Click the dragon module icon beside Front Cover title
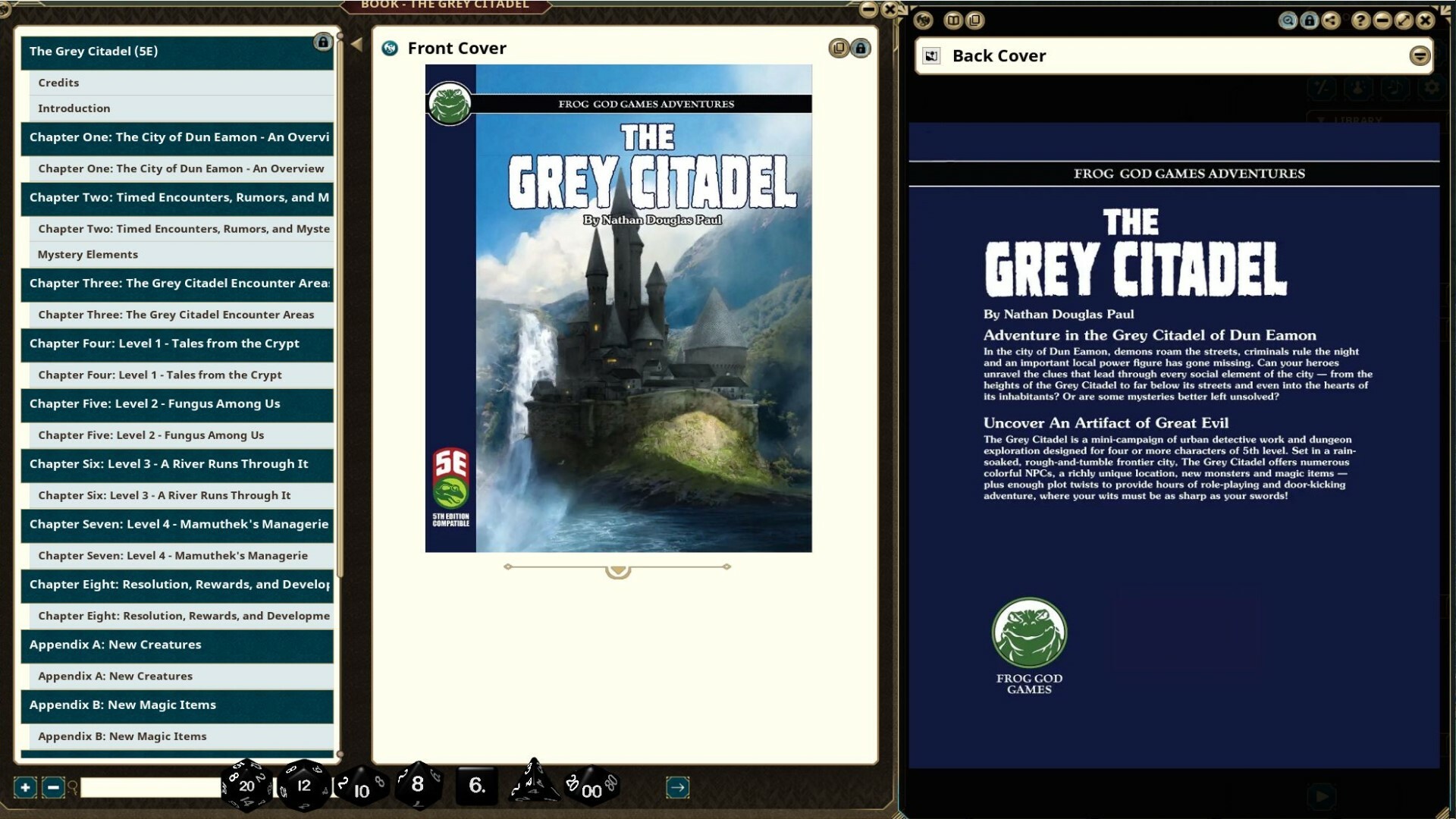The width and height of the screenshot is (1456, 819). click(390, 48)
